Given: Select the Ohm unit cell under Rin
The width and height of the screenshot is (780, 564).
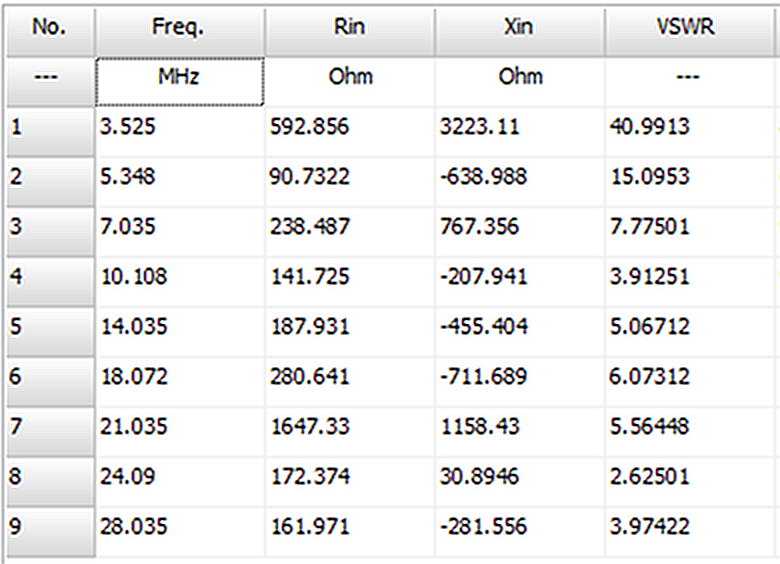Looking at the screenshot, I should pos(350,82).
